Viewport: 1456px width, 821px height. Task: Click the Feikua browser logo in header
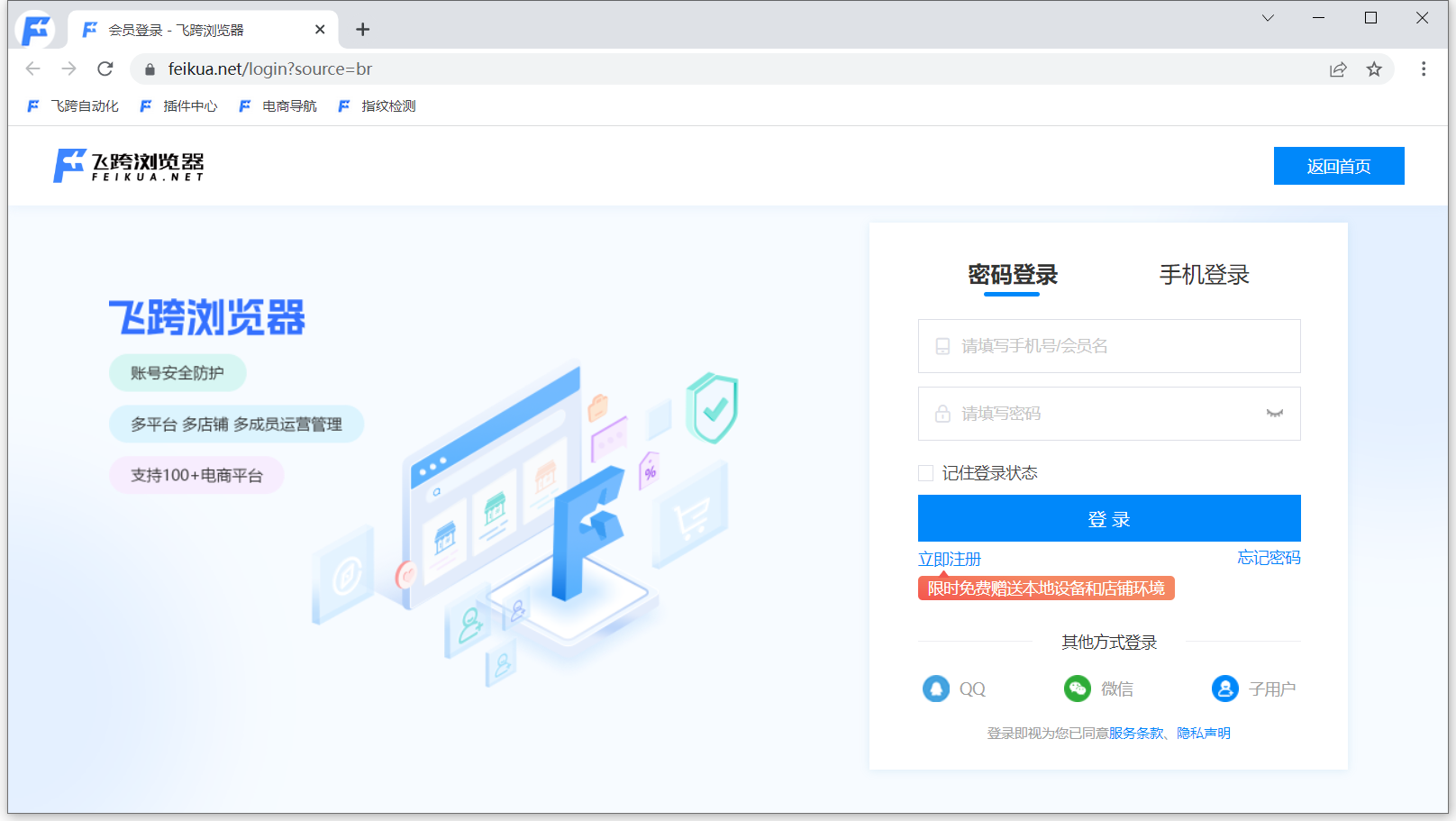[x=129, y=166]
